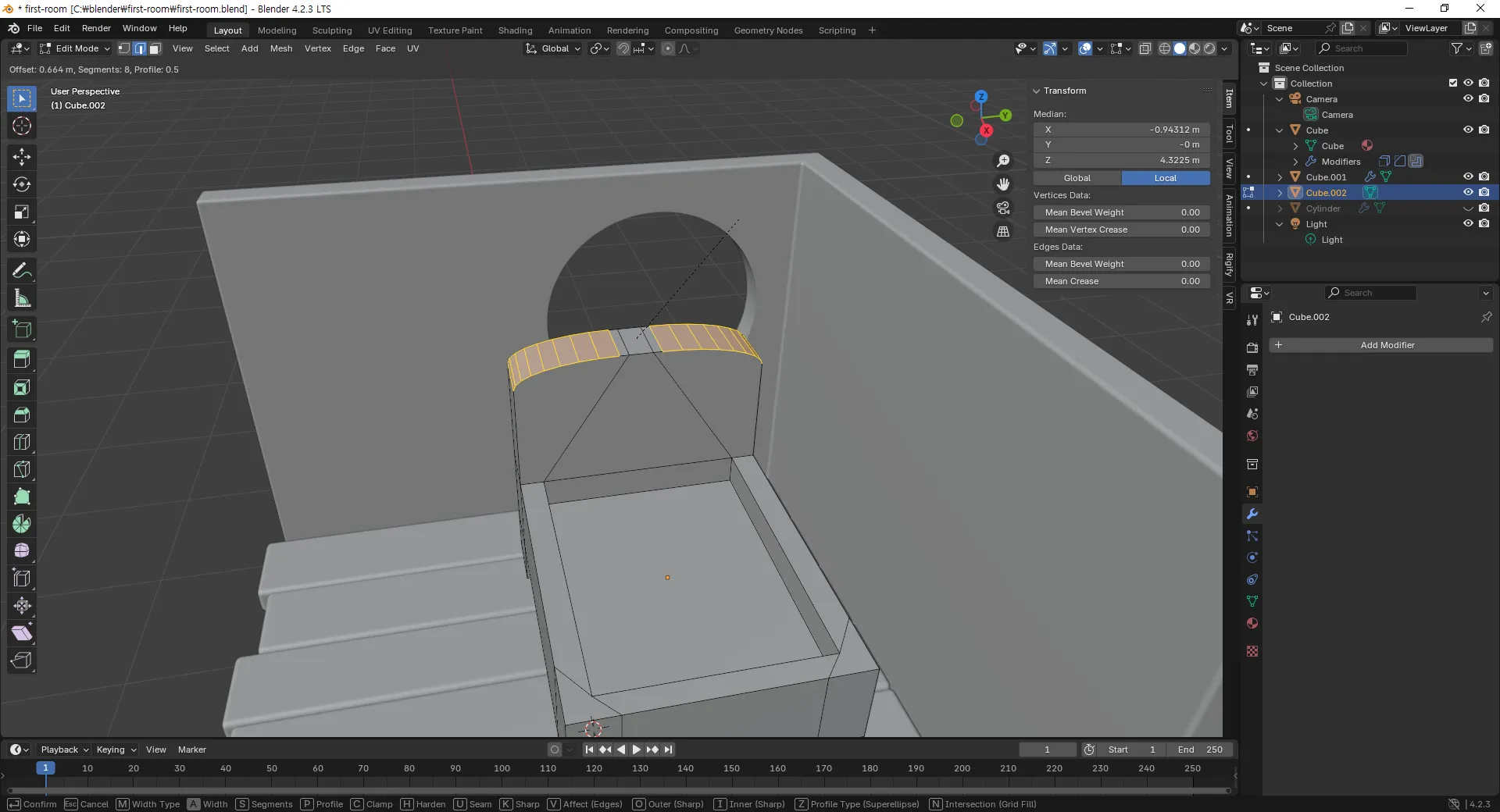Screen dimensions: 1500x812
Task: Adjust Mean Crease slider
Action: point(1122,281)
